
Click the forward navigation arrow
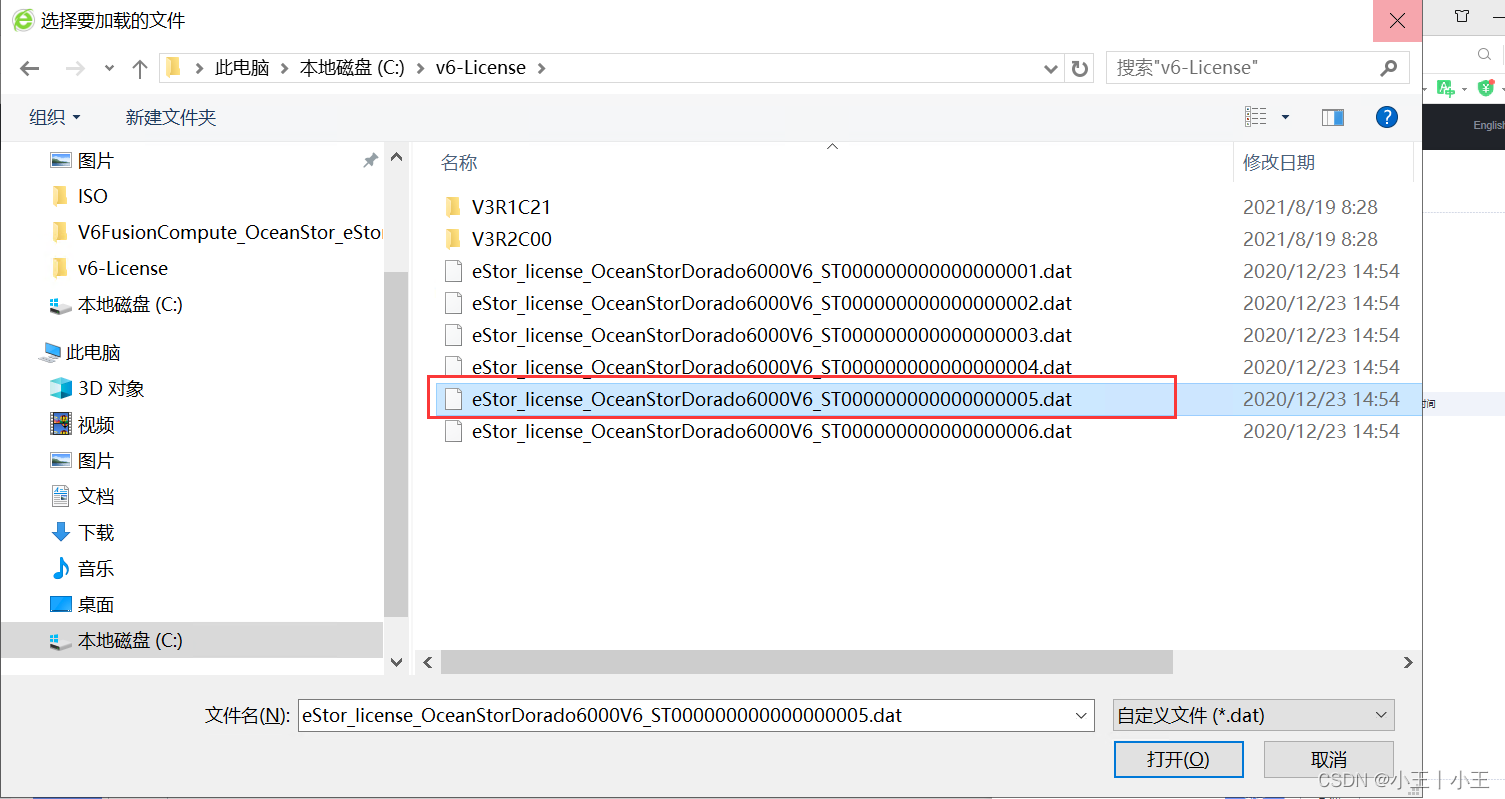tap(74, 69)
